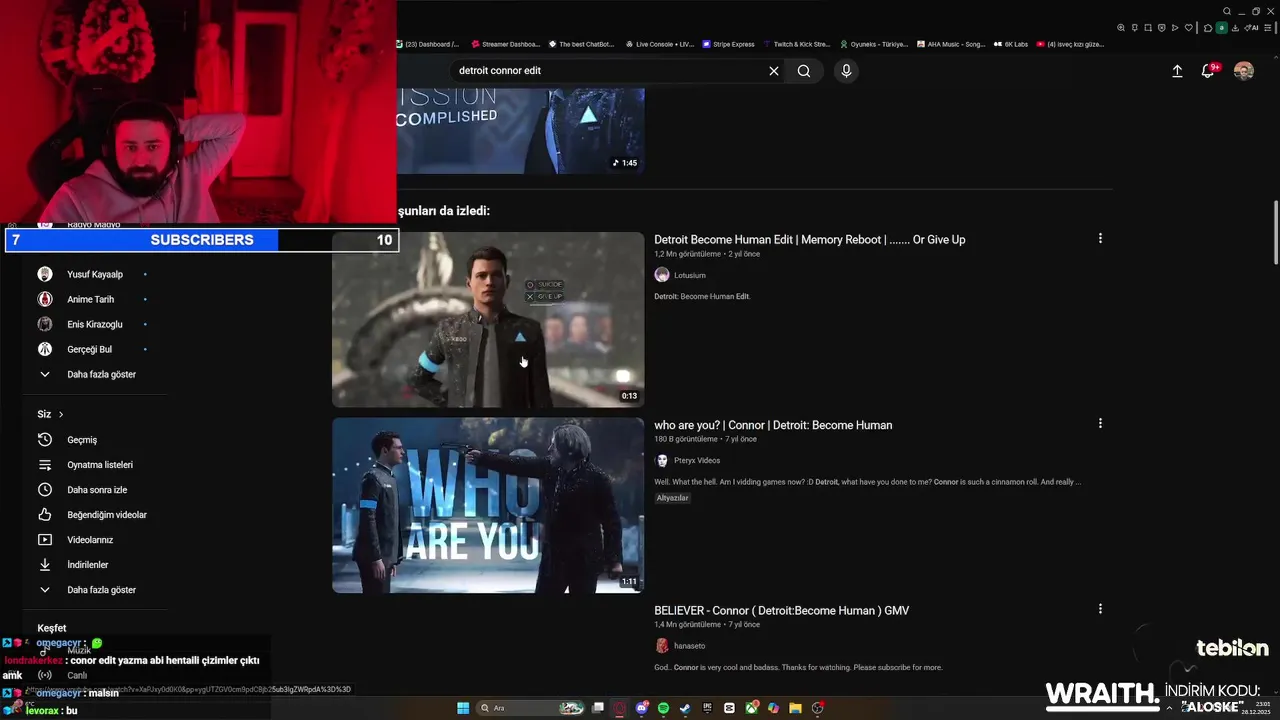This screenshot has width=1280, height=720.
Task: Open the 'Streamer Dashboa...' bookmark
Action: 506,44
